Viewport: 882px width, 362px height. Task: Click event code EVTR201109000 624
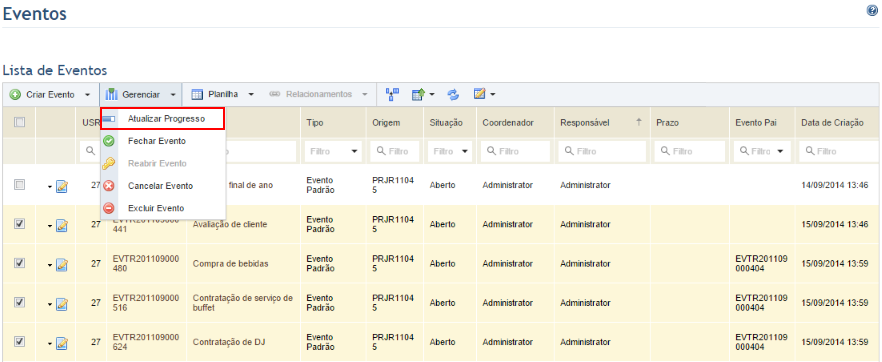tap(146, 342)
